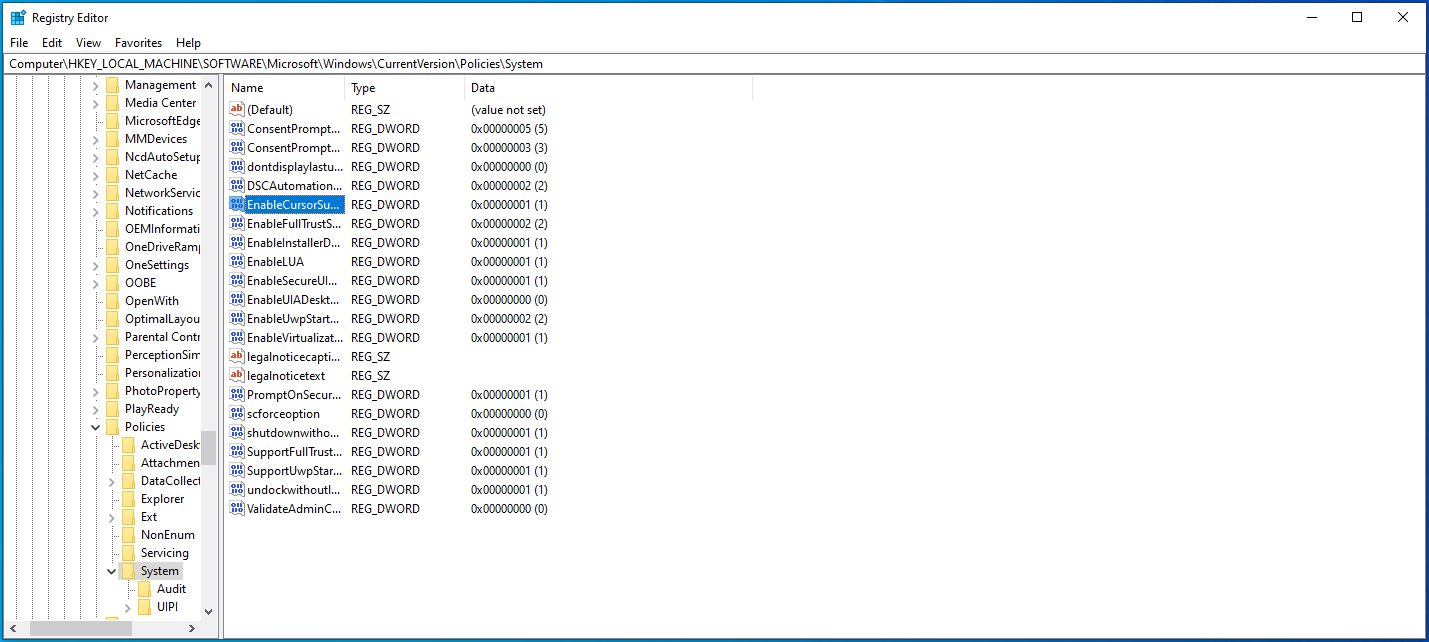Select the Servicing key in tree
The height and width of the screenshot is (642, 1429).
[x=165, y=553]
